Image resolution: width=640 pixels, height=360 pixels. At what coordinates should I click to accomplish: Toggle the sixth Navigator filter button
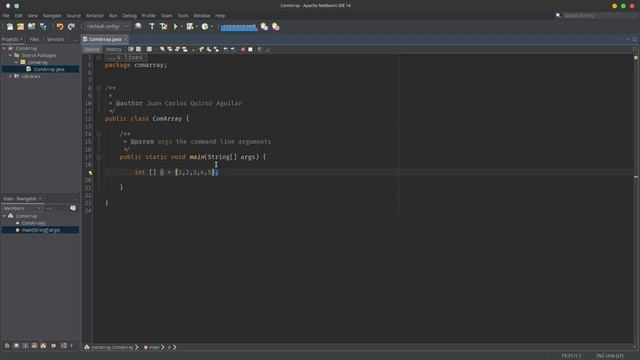[53, 346]
